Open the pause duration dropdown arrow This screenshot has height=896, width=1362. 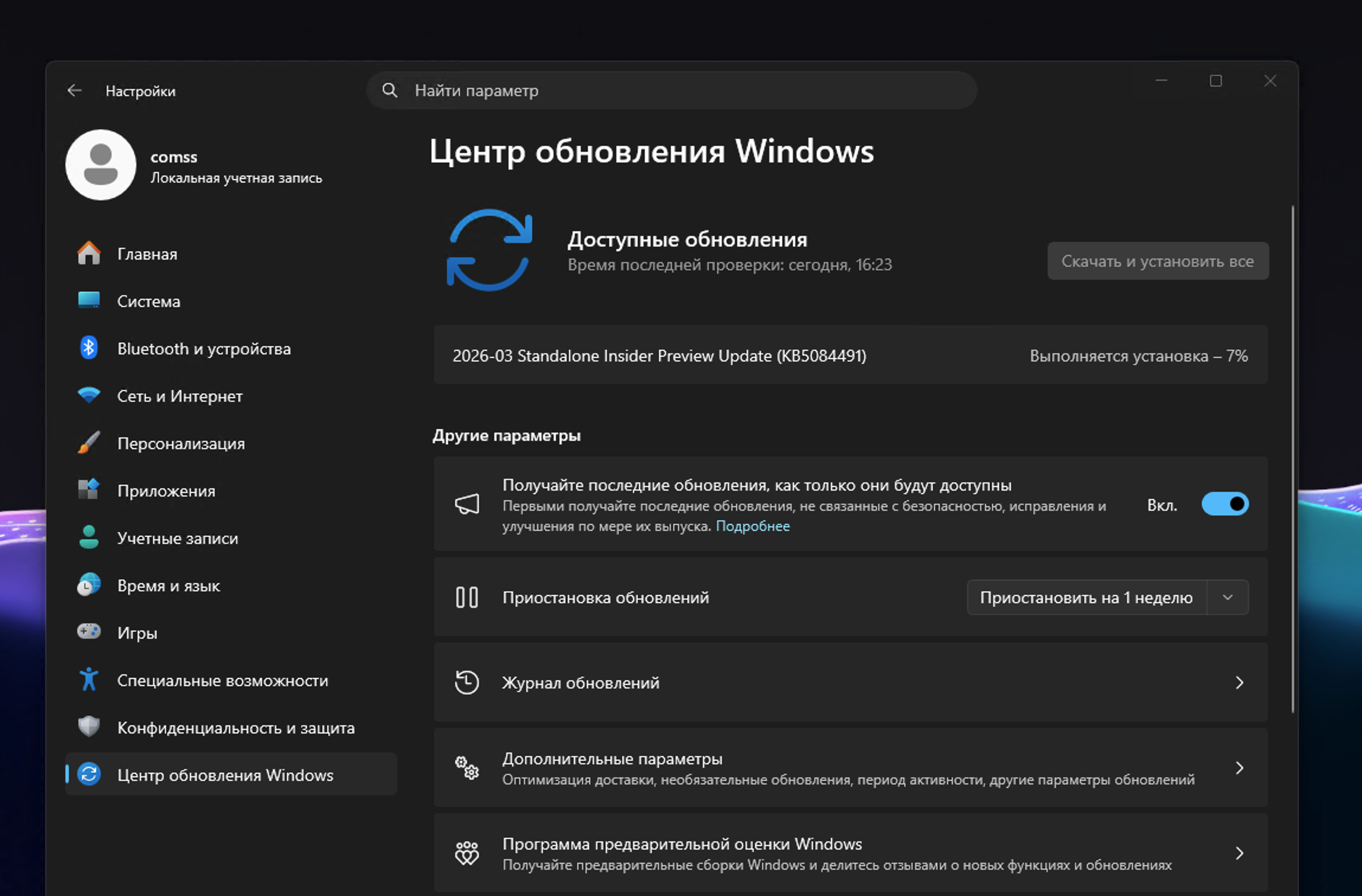tap(1227, 597)
